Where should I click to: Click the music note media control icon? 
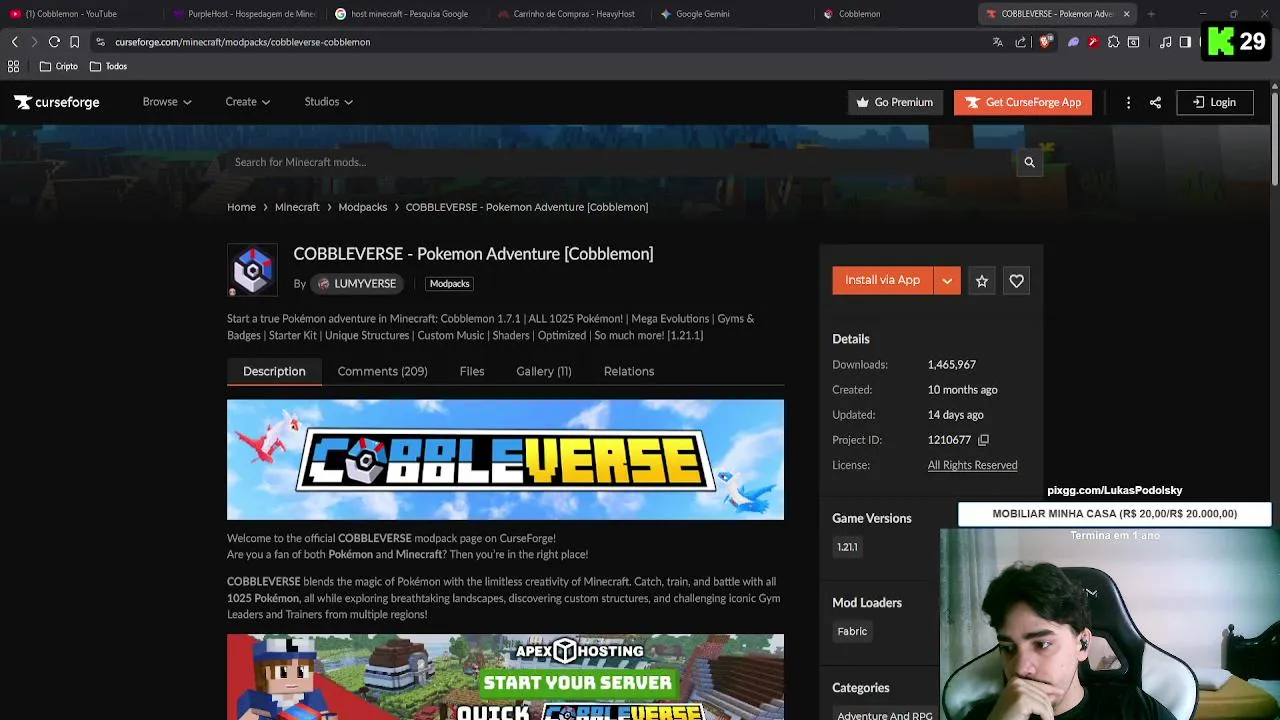[1166, 42]
